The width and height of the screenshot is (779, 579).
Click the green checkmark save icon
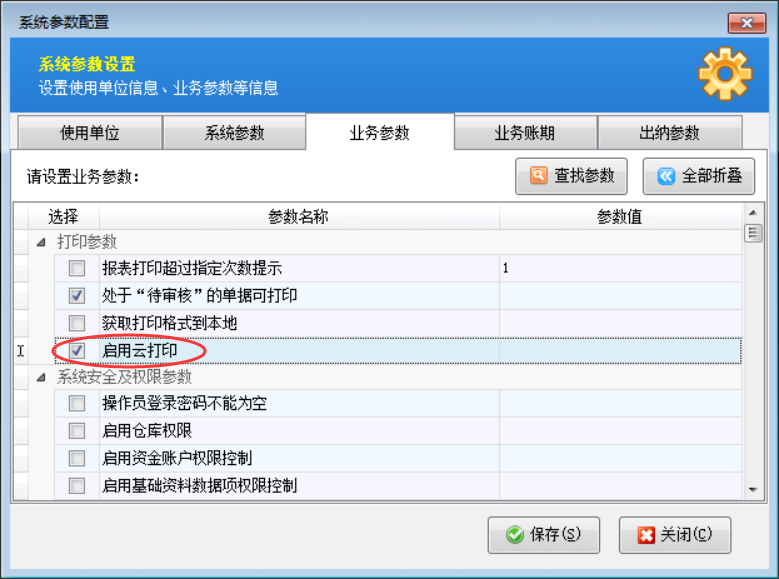[515, 535]
